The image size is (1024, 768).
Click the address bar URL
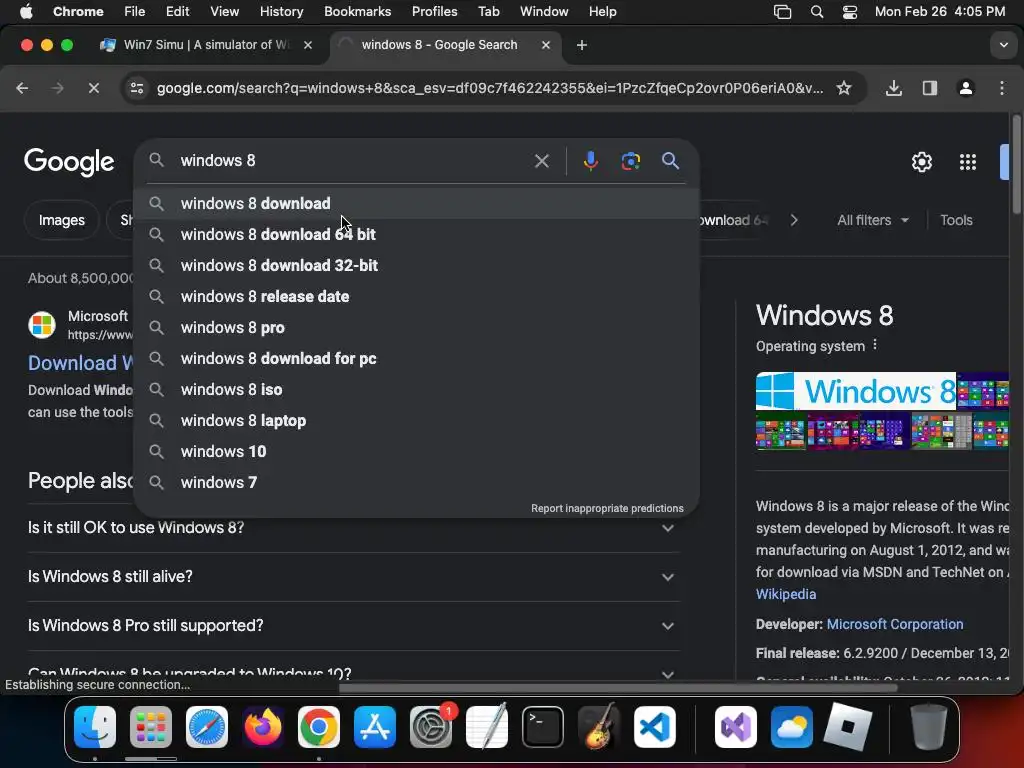(490, 88)
